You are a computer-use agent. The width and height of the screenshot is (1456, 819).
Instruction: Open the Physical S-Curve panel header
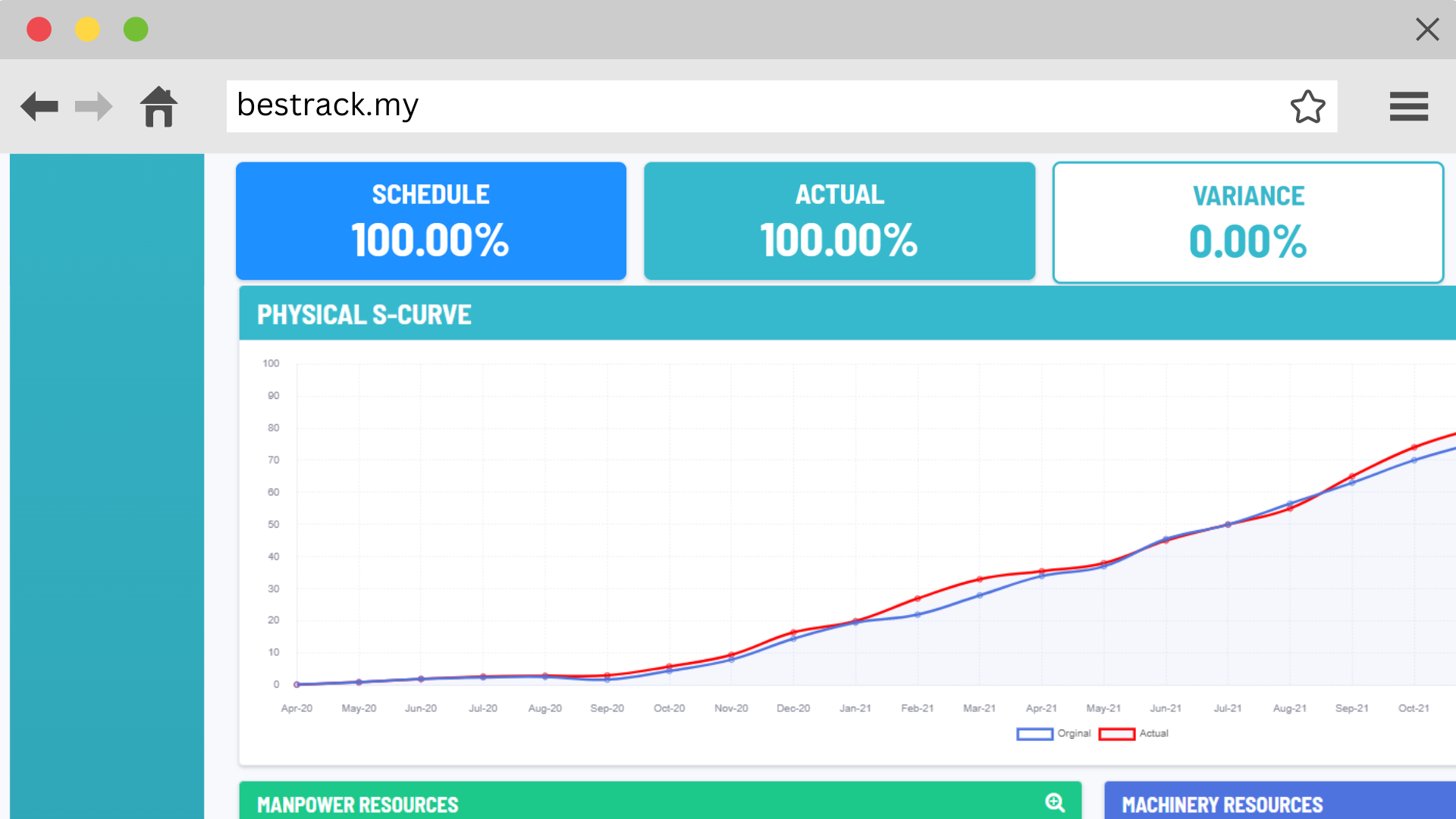(364, 313)
